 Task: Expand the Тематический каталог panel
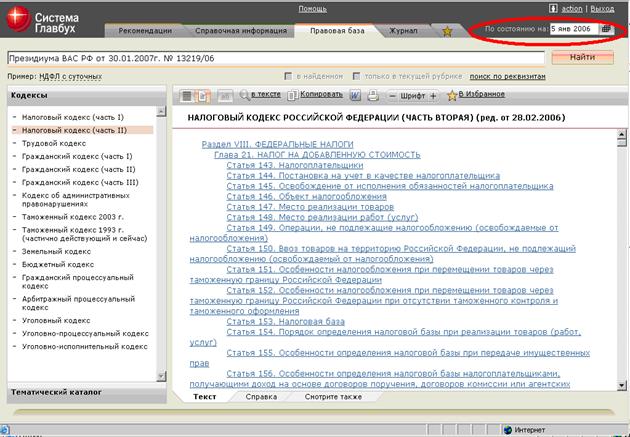[86, 392]
